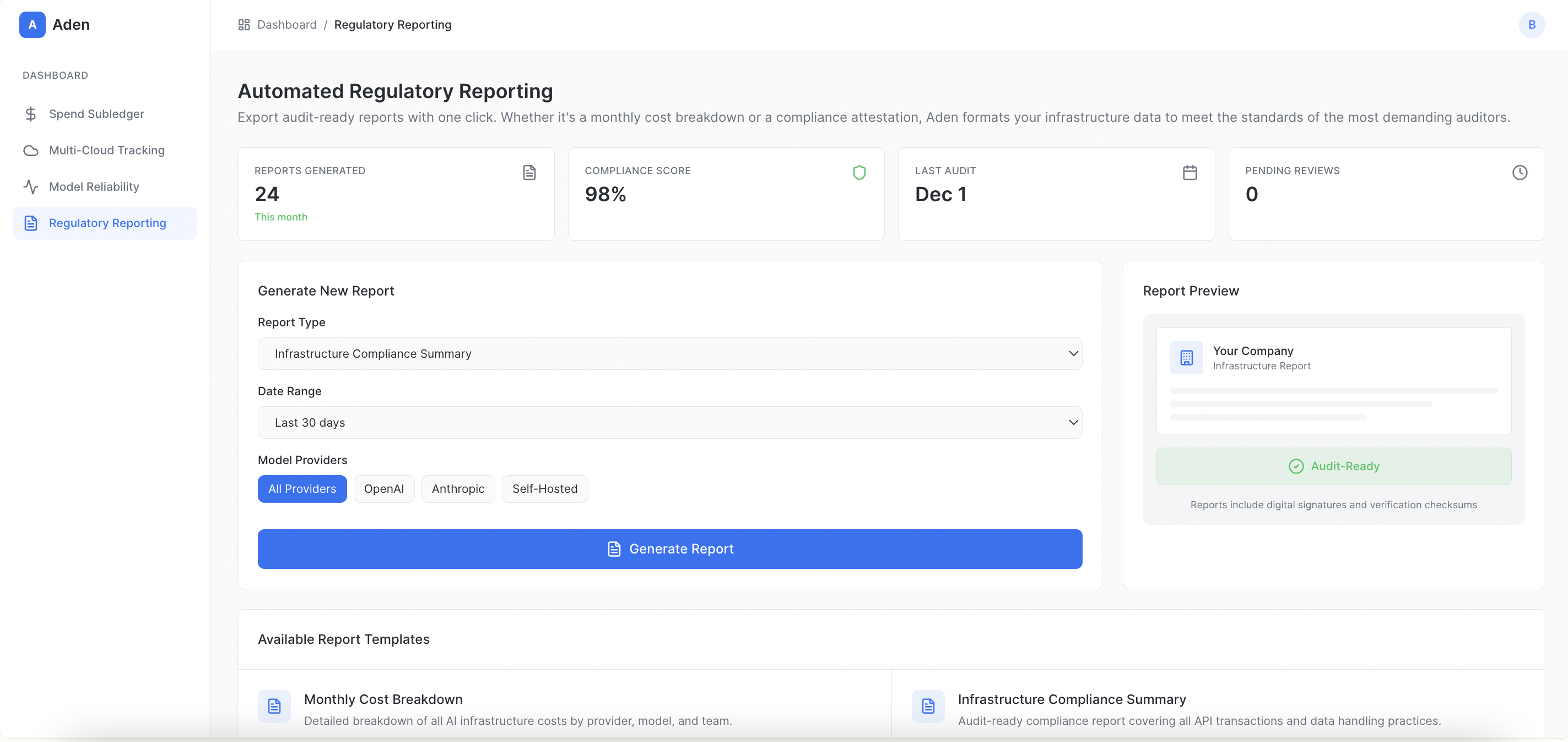This screenshot has height=742, width=1568.
Task: Expand the Date Range dropdown
Action: pos(669,422)
